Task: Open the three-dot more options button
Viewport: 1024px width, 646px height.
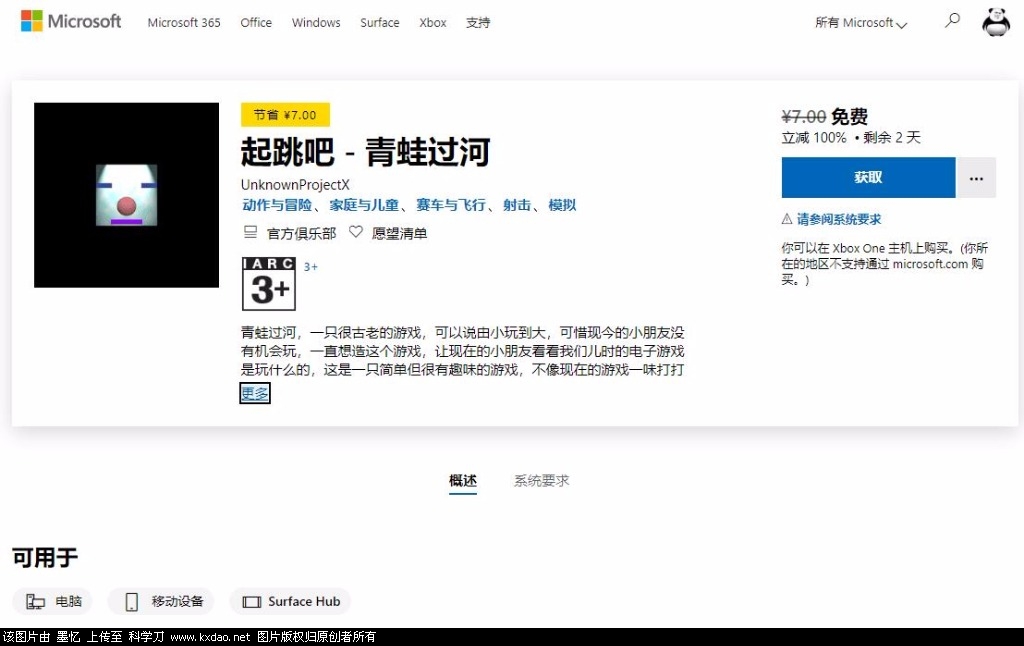Action: (976, 178)
